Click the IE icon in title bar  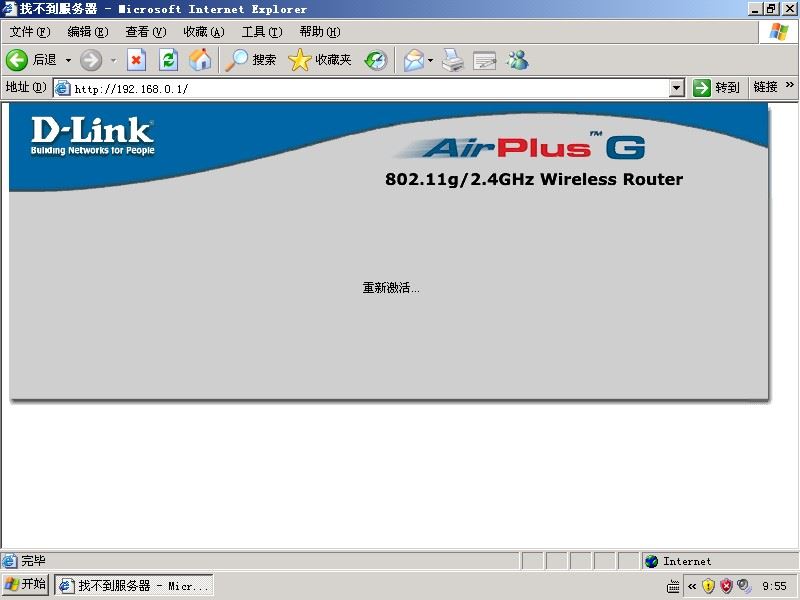(x=9, y=9)
